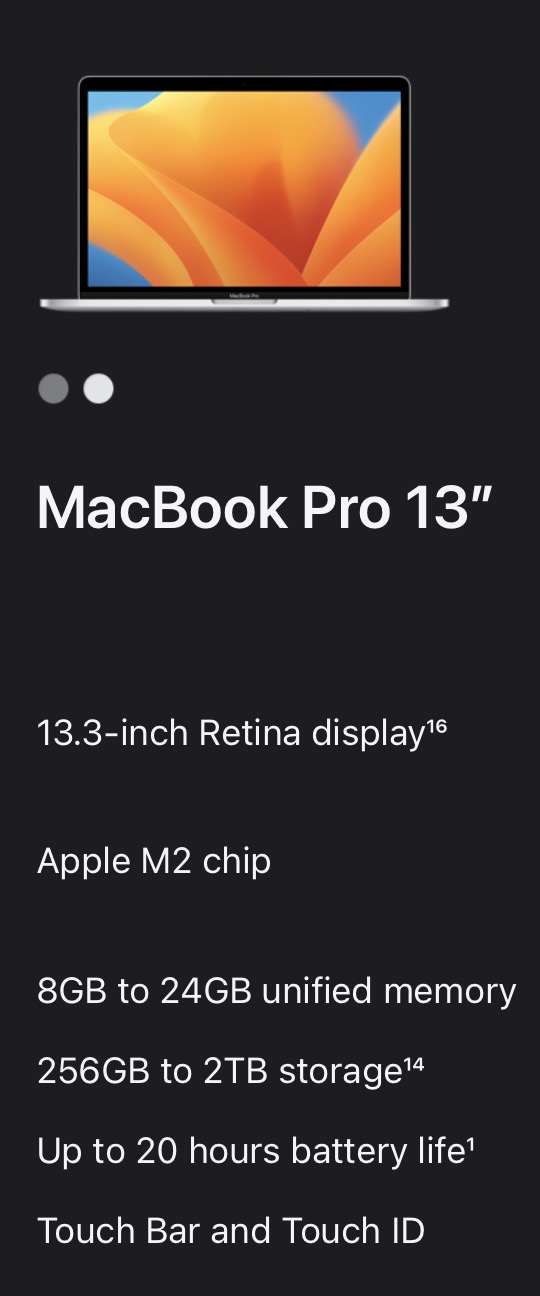Image resolution: width=540 pixels, height=1296 pixels.
Task: Open footnote 14 beside storage spec
Action: click(x=414, y=1063)
